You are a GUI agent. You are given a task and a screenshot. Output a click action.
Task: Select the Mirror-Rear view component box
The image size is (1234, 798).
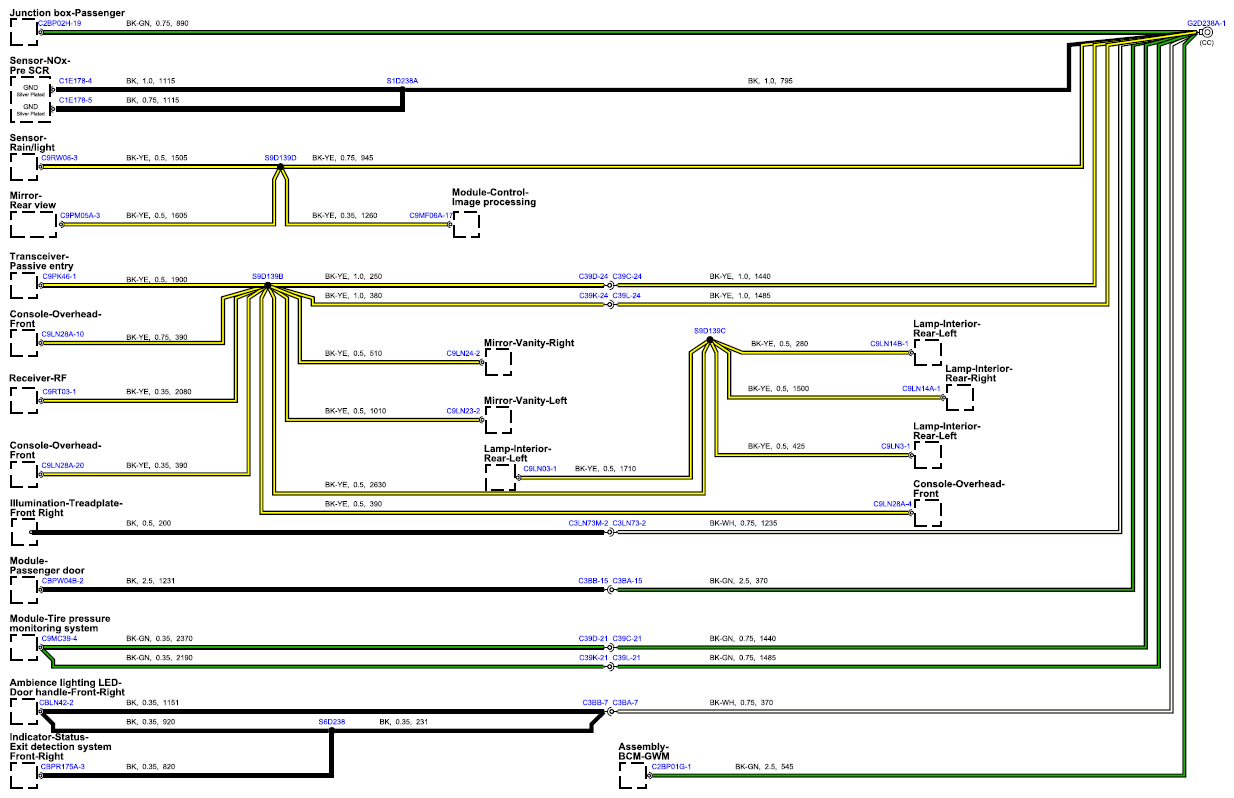33,224
